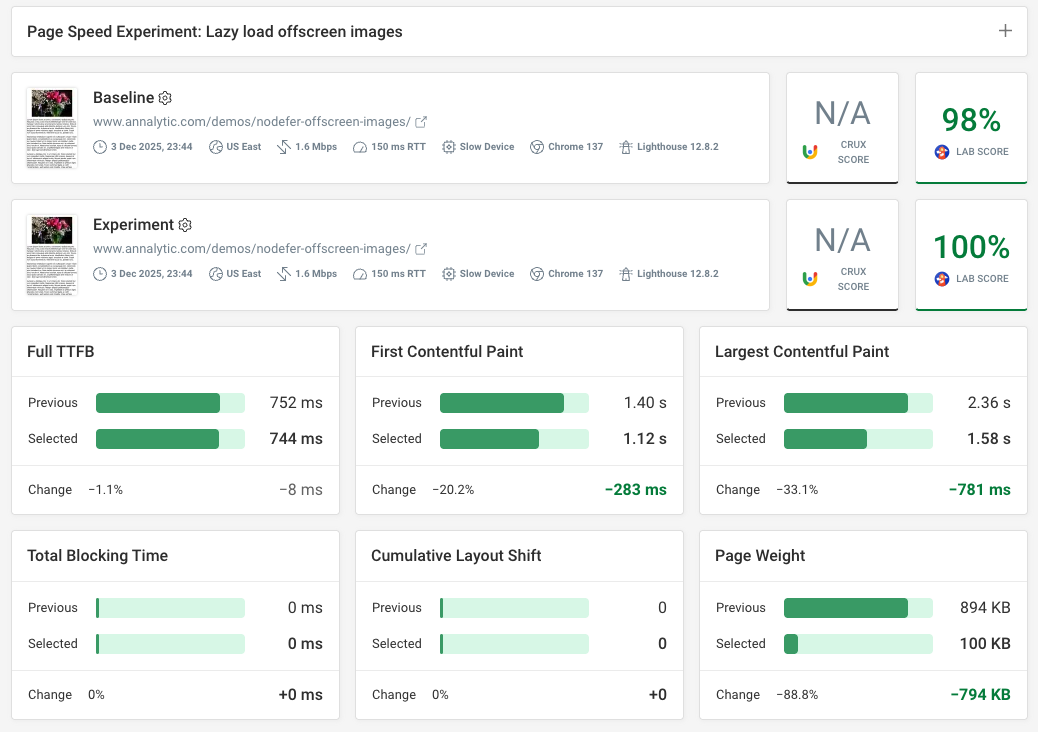
Task: Select the Largest Contentful Paint card title
Action: pyautogui.click(x=802, y=351)
